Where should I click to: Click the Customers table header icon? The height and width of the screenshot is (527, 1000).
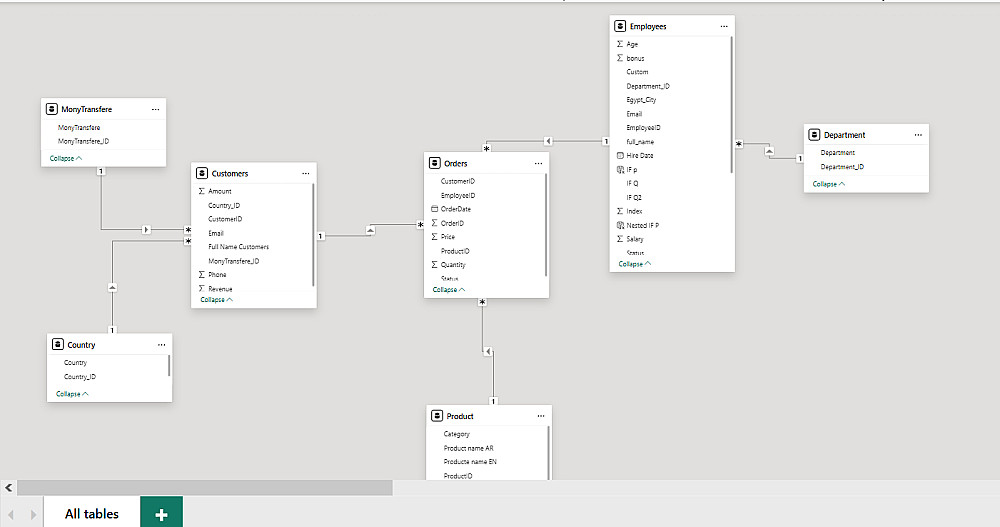[x=201, y=173]
